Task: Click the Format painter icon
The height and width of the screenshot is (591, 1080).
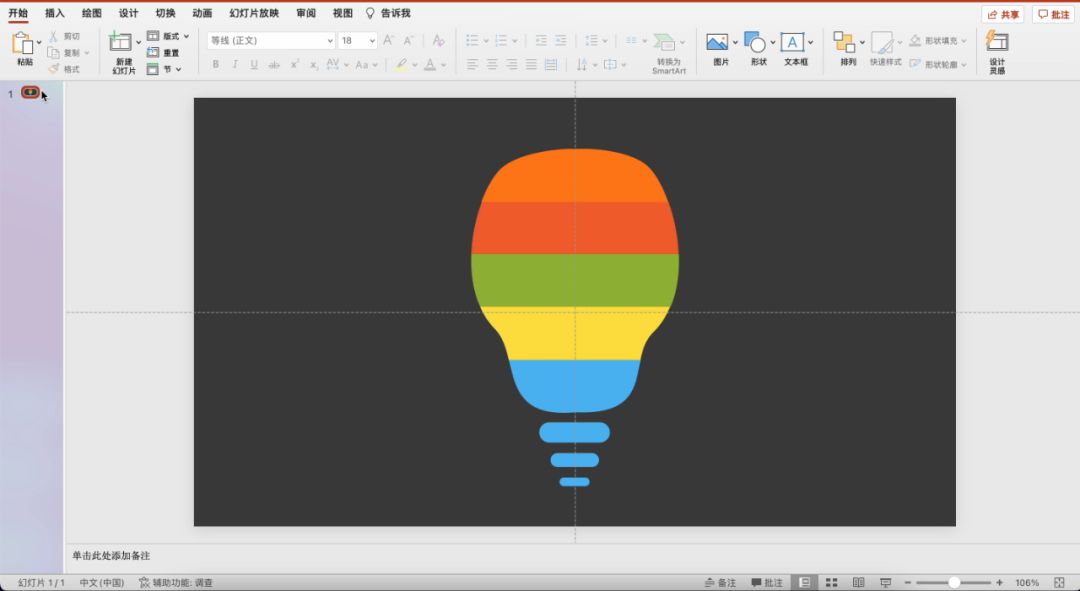Action: (x=53, y=69)
